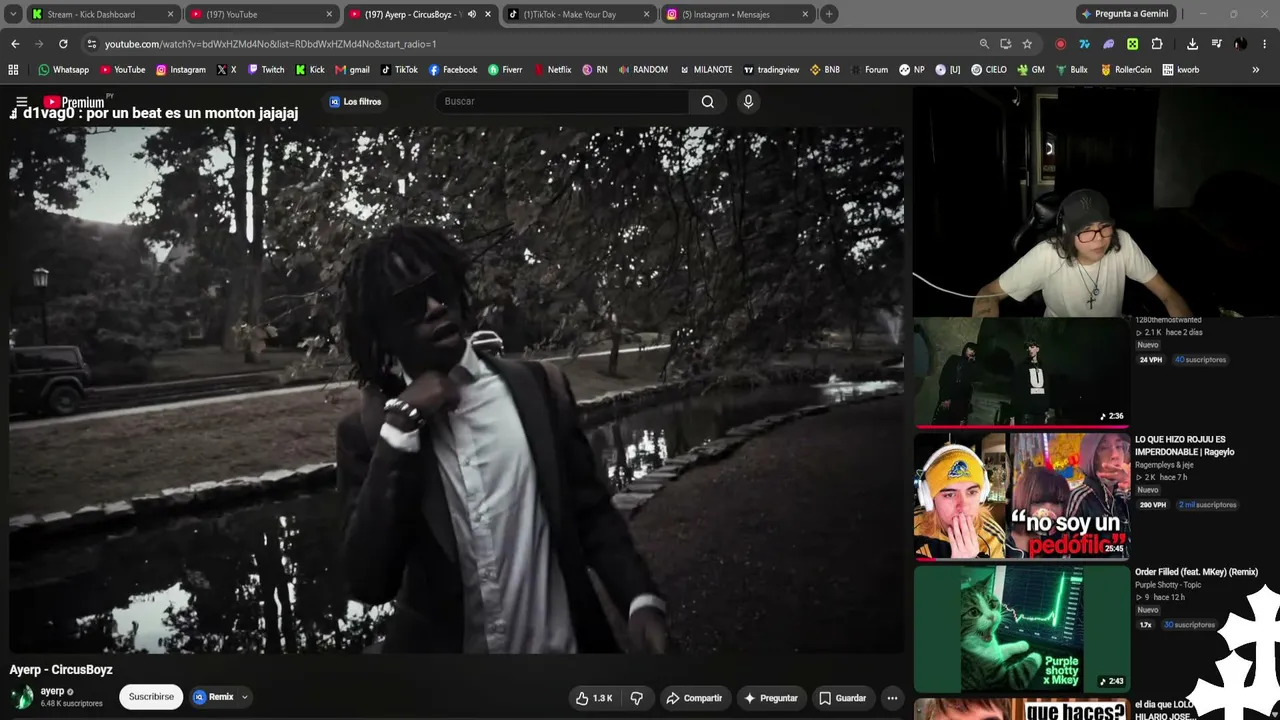Open the Fiverr bookmark
This screenshot has height=720, width=1280.
(505, 70)
